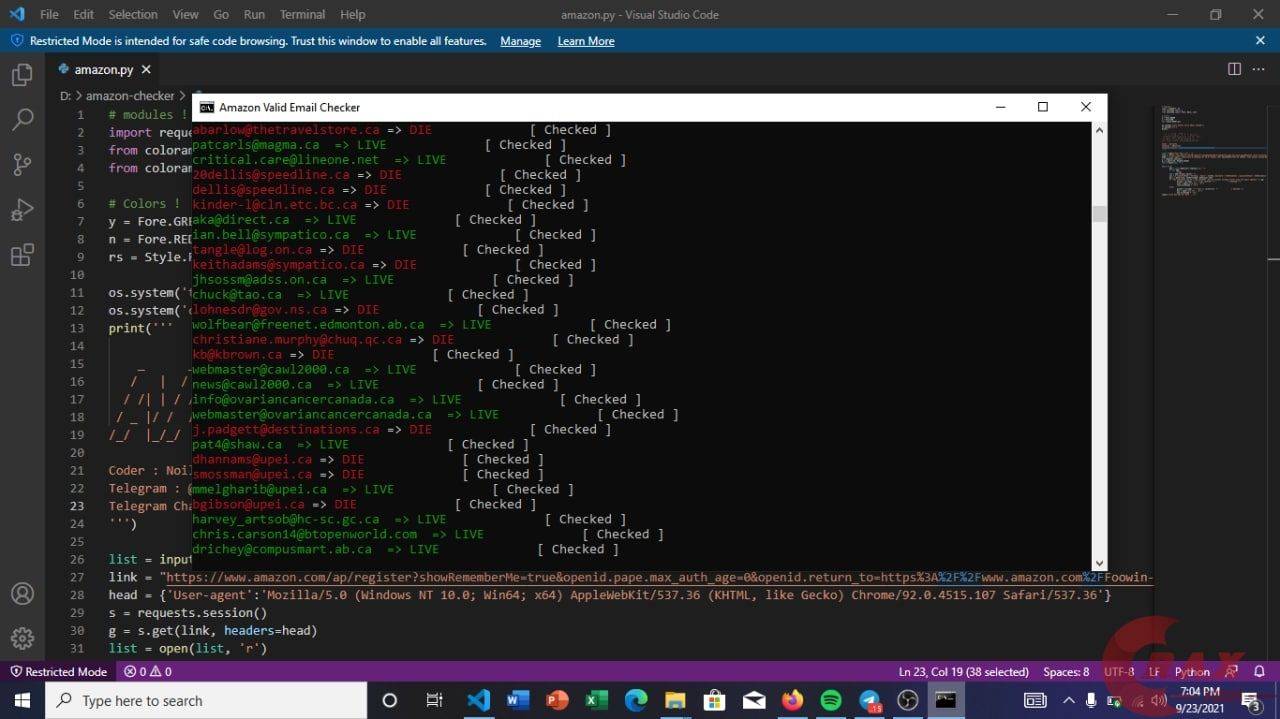Open PowerPoint from the taskbar

[557, 700]
